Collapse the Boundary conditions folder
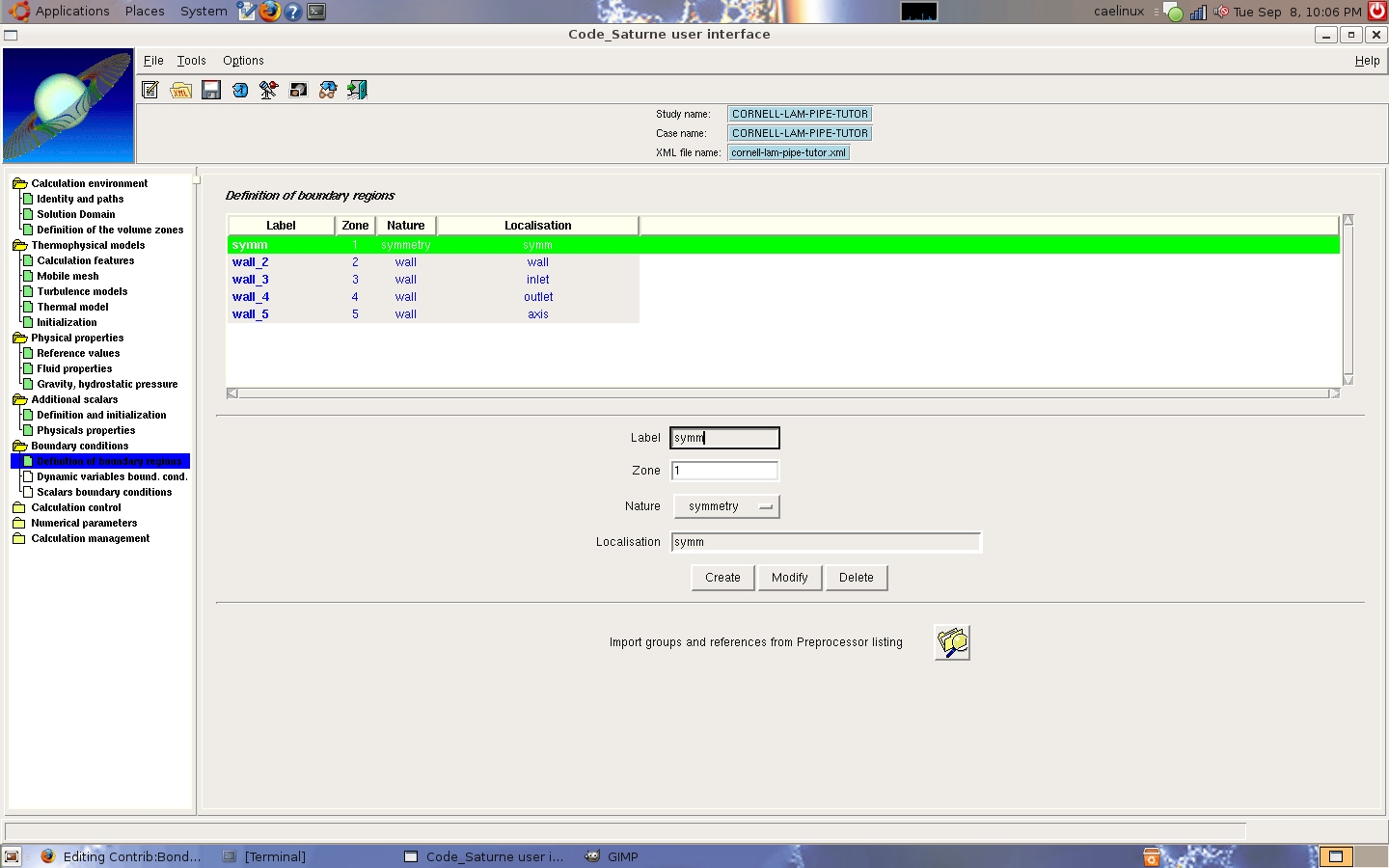The image size is (1389, 868). point(19,446)
